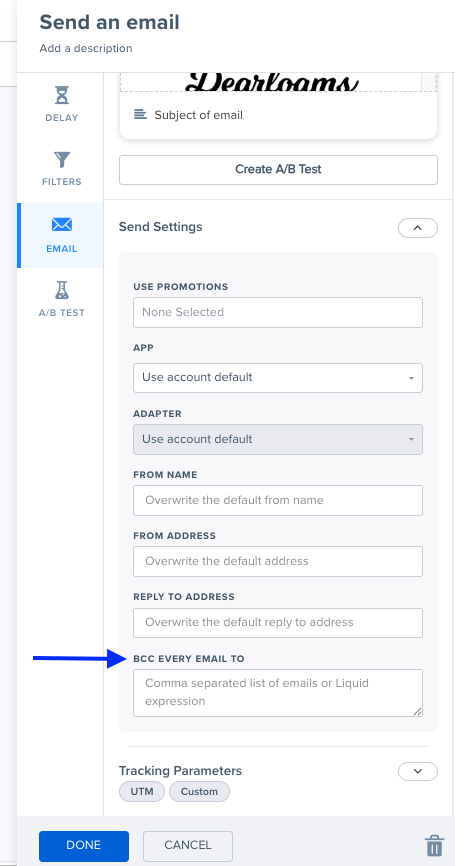Select the UTM tracking tag
455x866 pixels.
click(142, 791)
